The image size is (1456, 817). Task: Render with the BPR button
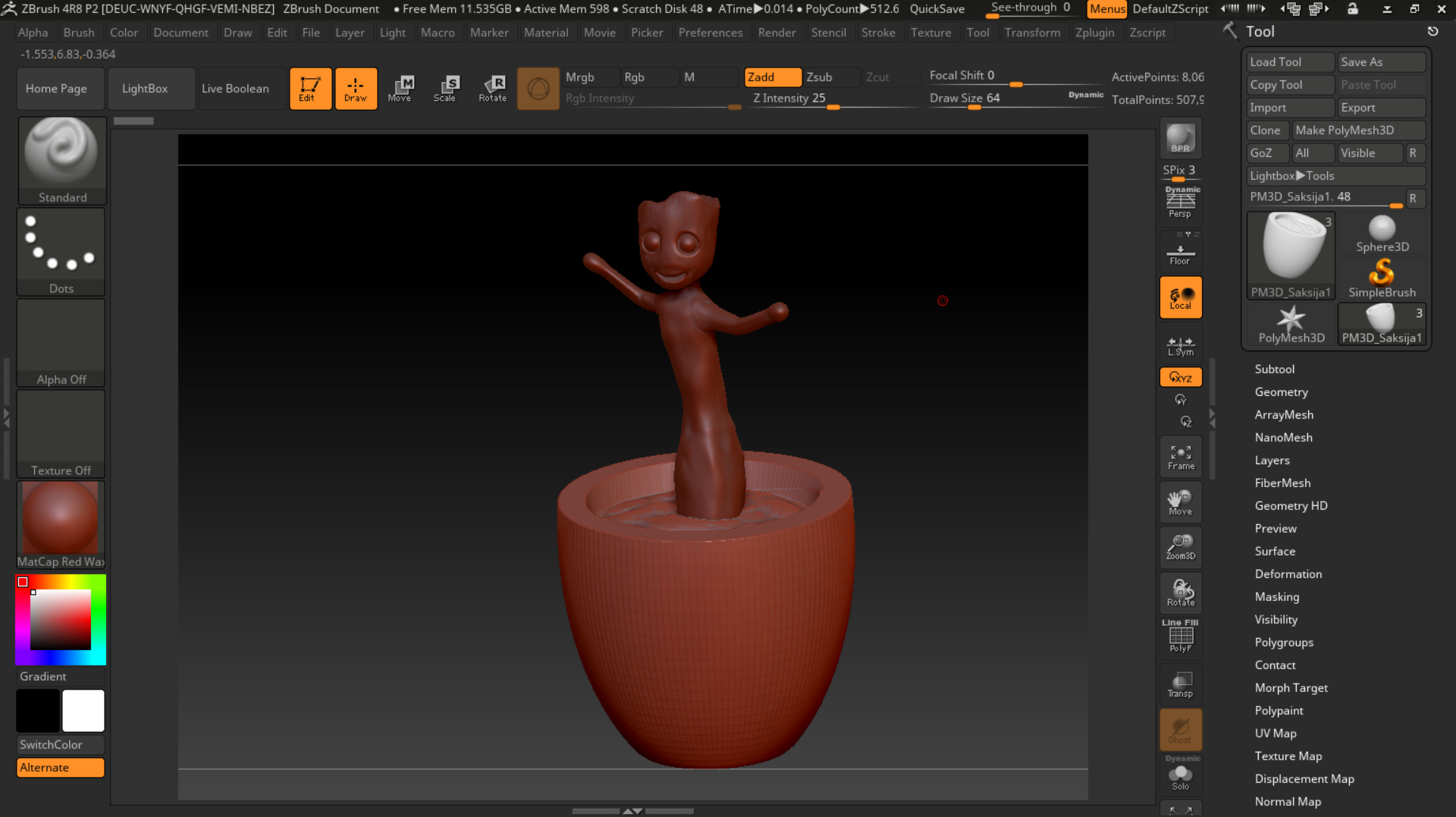pos(1181,138)
